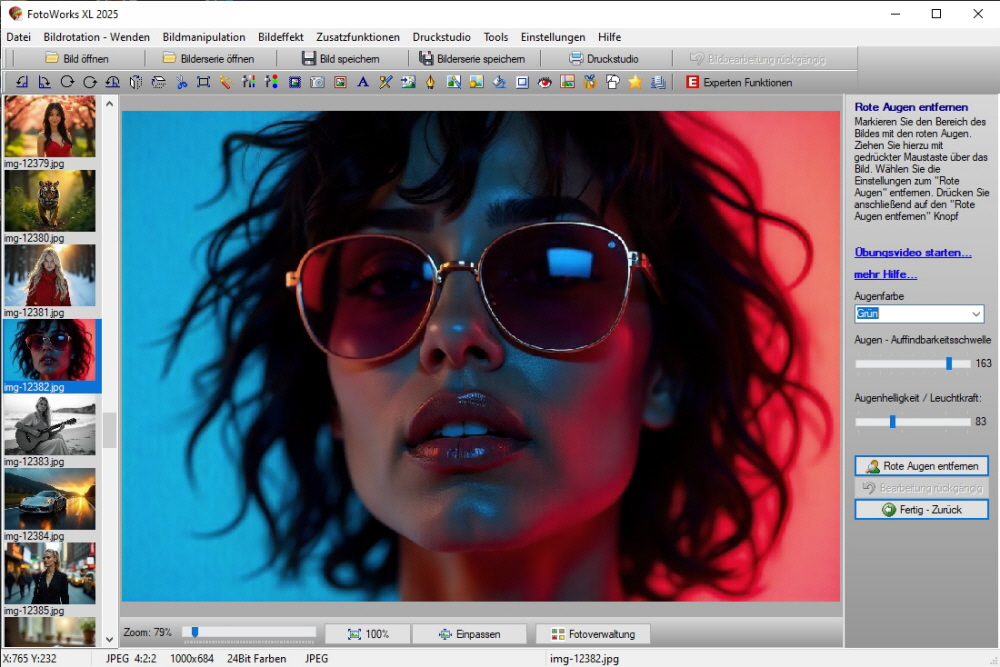Open Bilderserie öffnen from toolbar
The height and width of the screenshot is (667, 1000).
[x=208, y=59]
